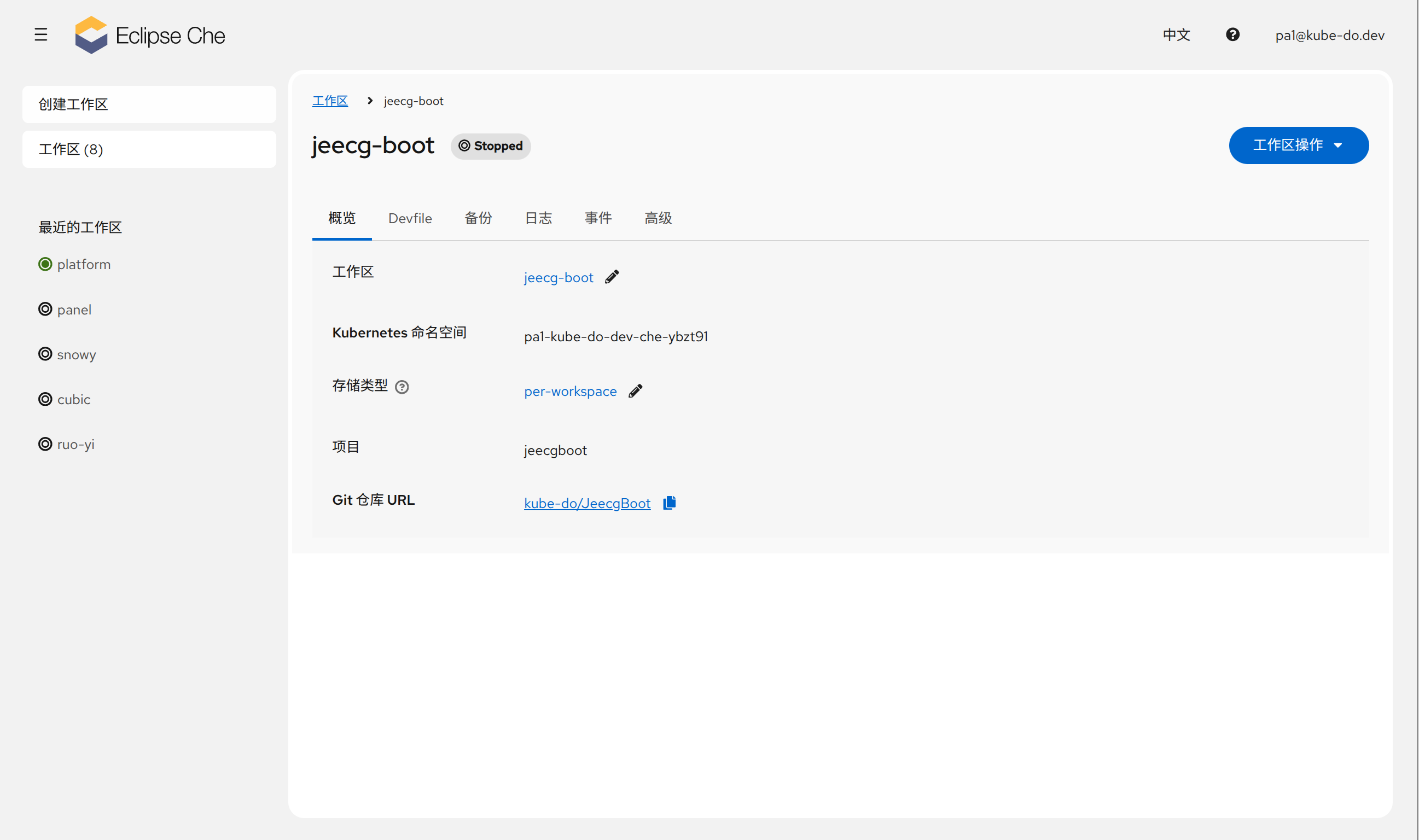Open 工作区 (8) list in sidebar
Viewport: 1419px width, 840px height.
click(149, 149)
